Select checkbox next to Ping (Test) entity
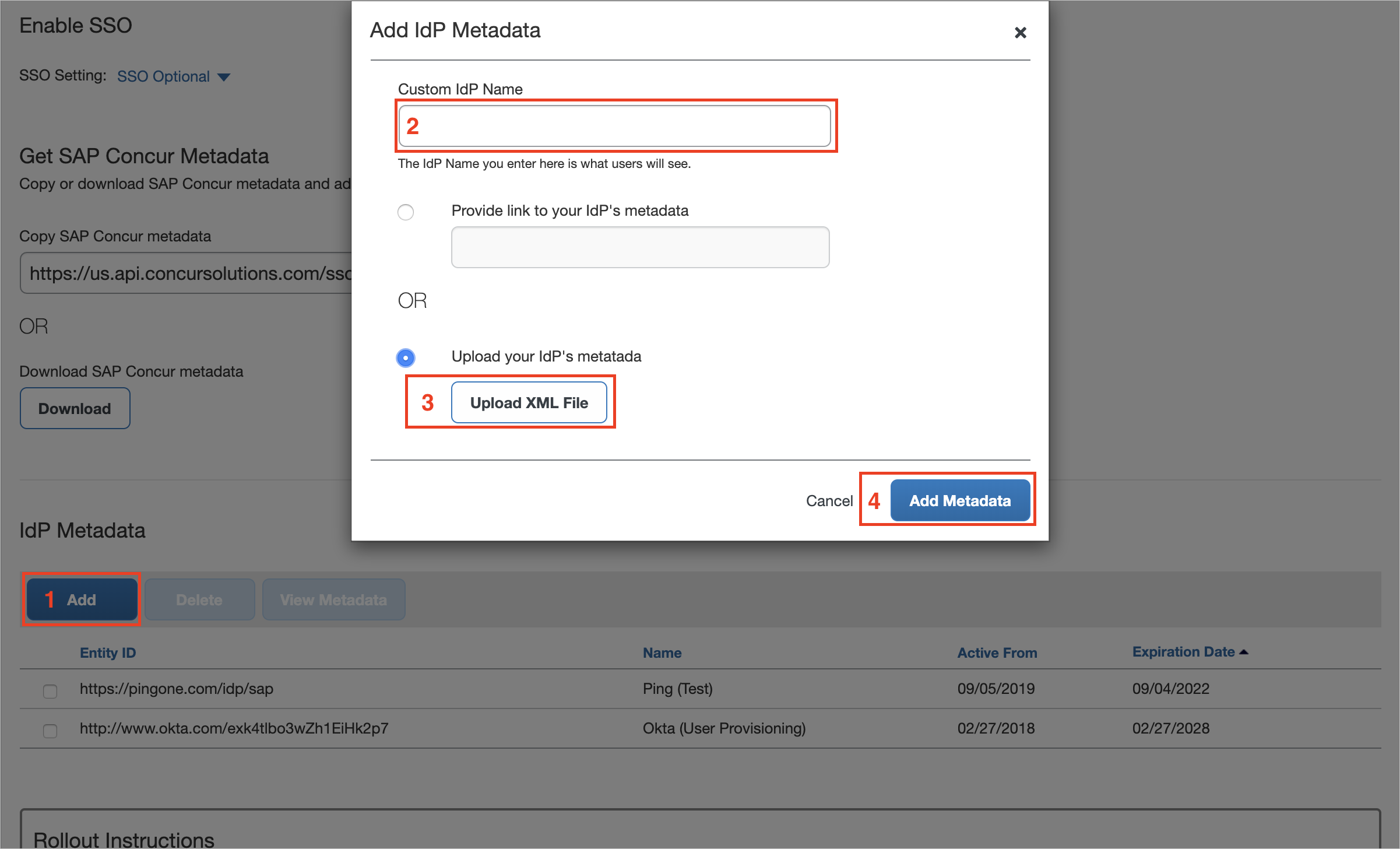 (x=50, y=692)
